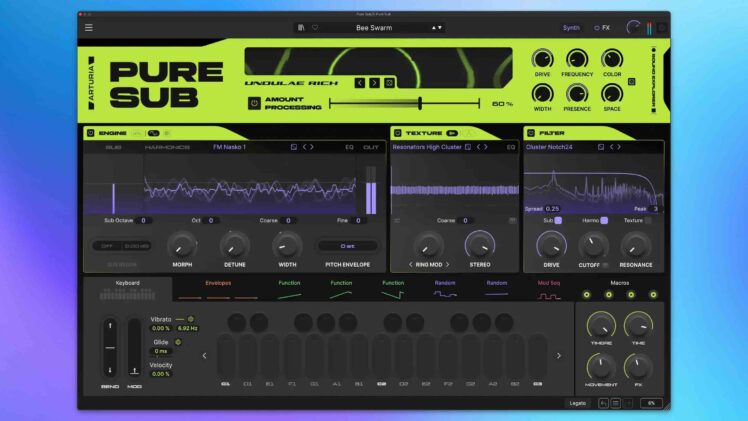Toggle filter routing for Sub
748x421 pixels.
tap(558, 220)
